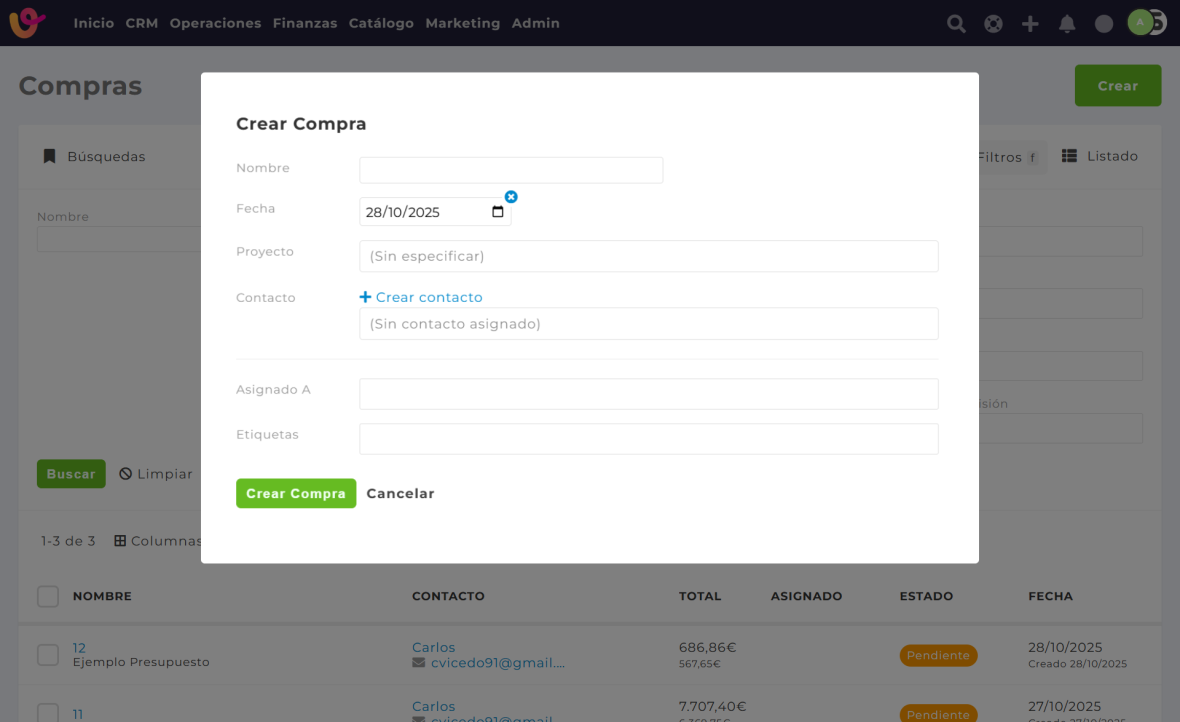Image resolution: width=1180 pixels, height=722 pixels.
Task: Open the Asignado A selector
Action: [x=648, y=394]
